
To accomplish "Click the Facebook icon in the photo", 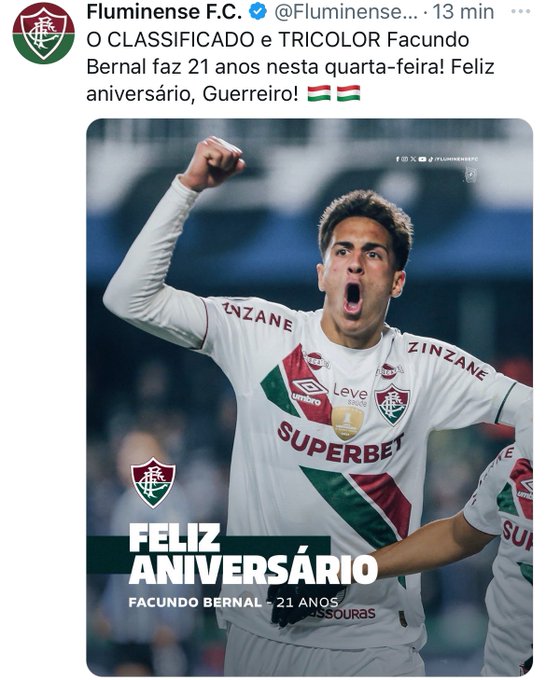I will 397,159.
